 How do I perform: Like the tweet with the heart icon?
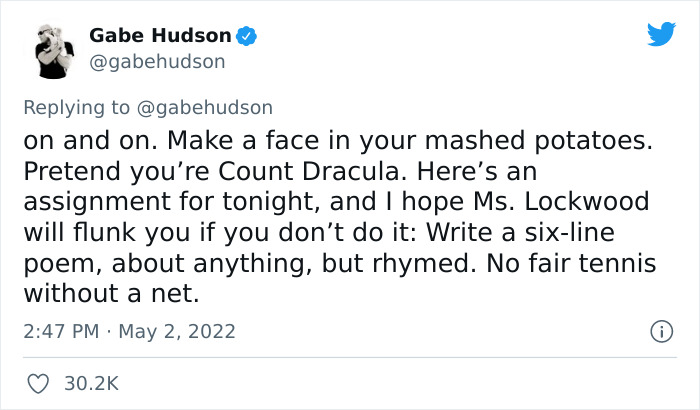coord(40,383)
